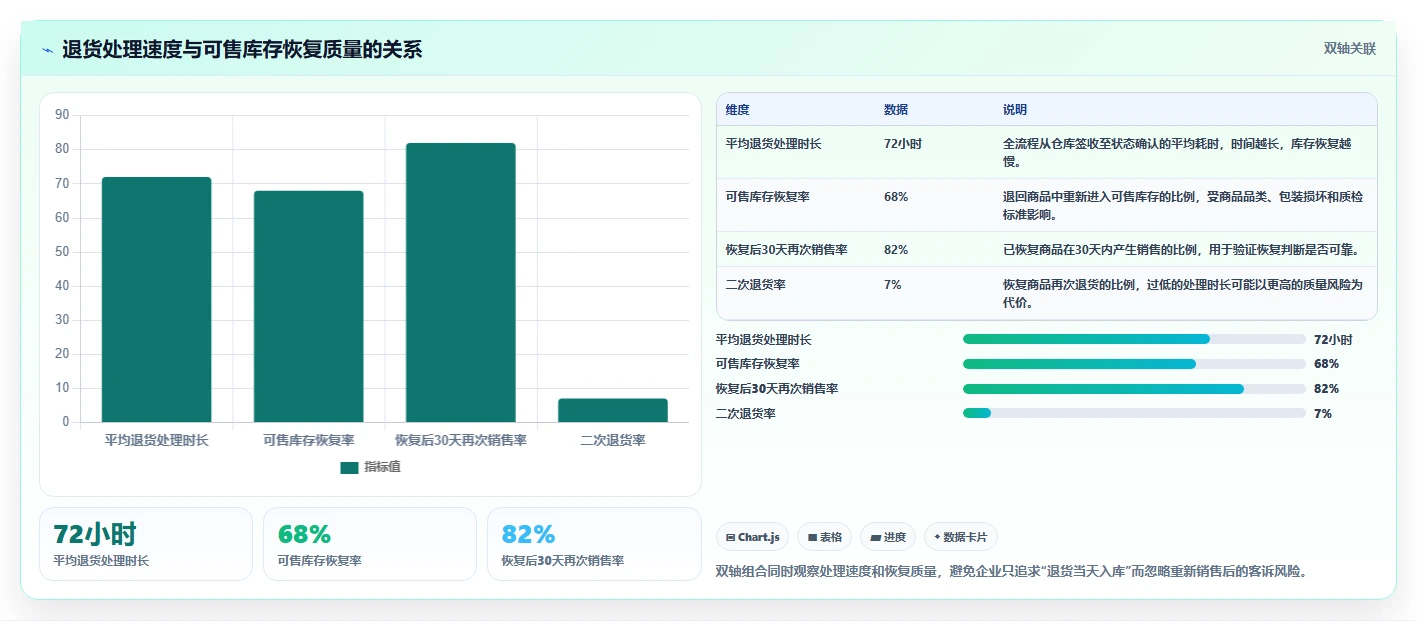1417x621 pixels.
Task: Open the 68% 可售库存恢复率 data card
Action: [370, 544]
